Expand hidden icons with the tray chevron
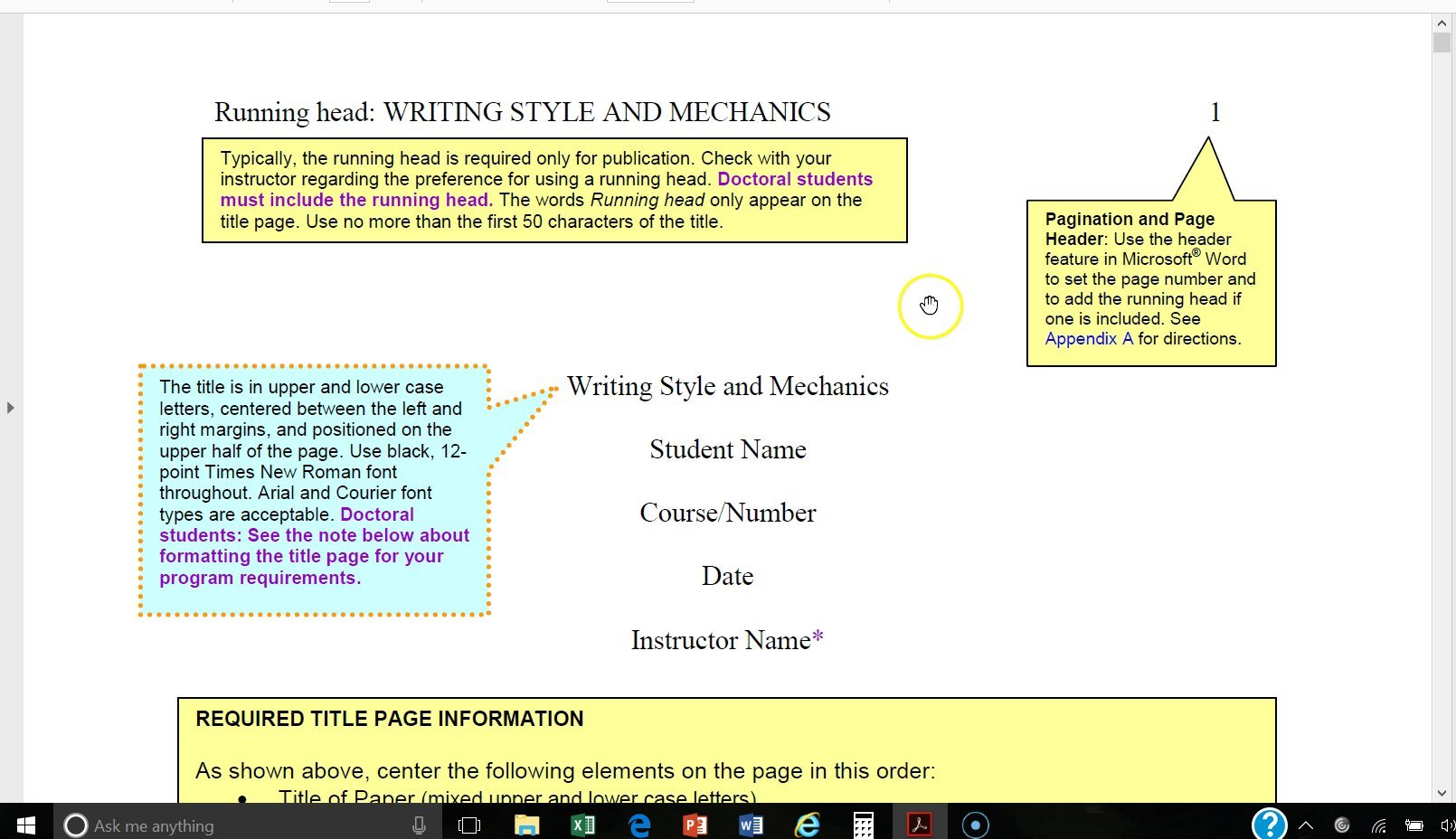Screen dimensions: 1456x839 tap(1305, 824)
